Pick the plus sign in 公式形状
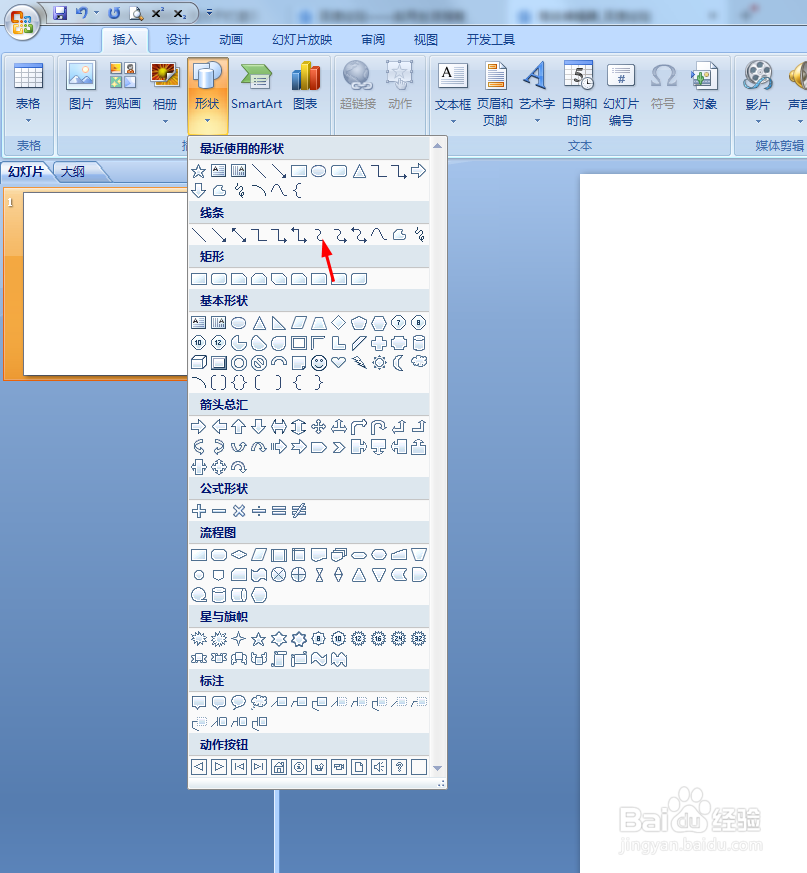Image resolution: width=807 pixels, height=873 pixels. (x=199, y=511)
